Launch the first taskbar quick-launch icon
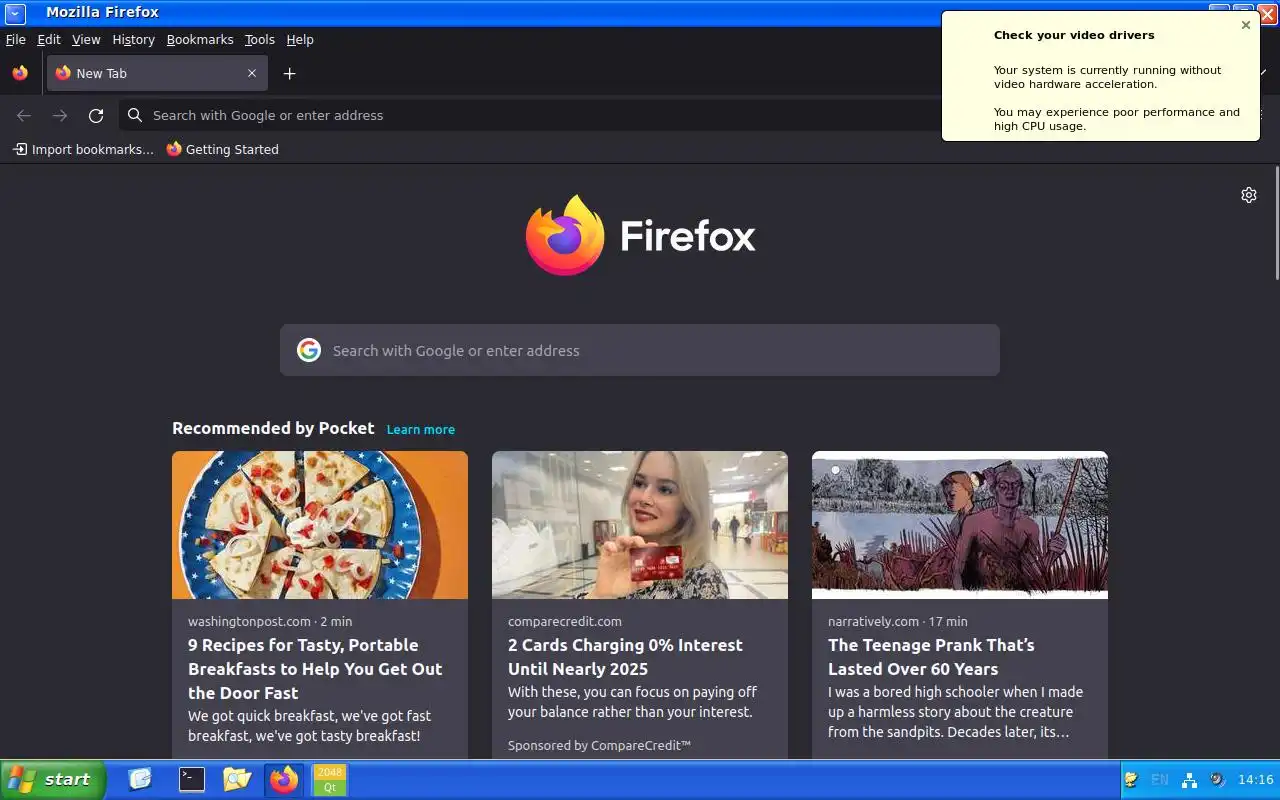Image resolution: width=1280 pixels, height=800 pixels. pyautogui.click(x=140, y=779)
